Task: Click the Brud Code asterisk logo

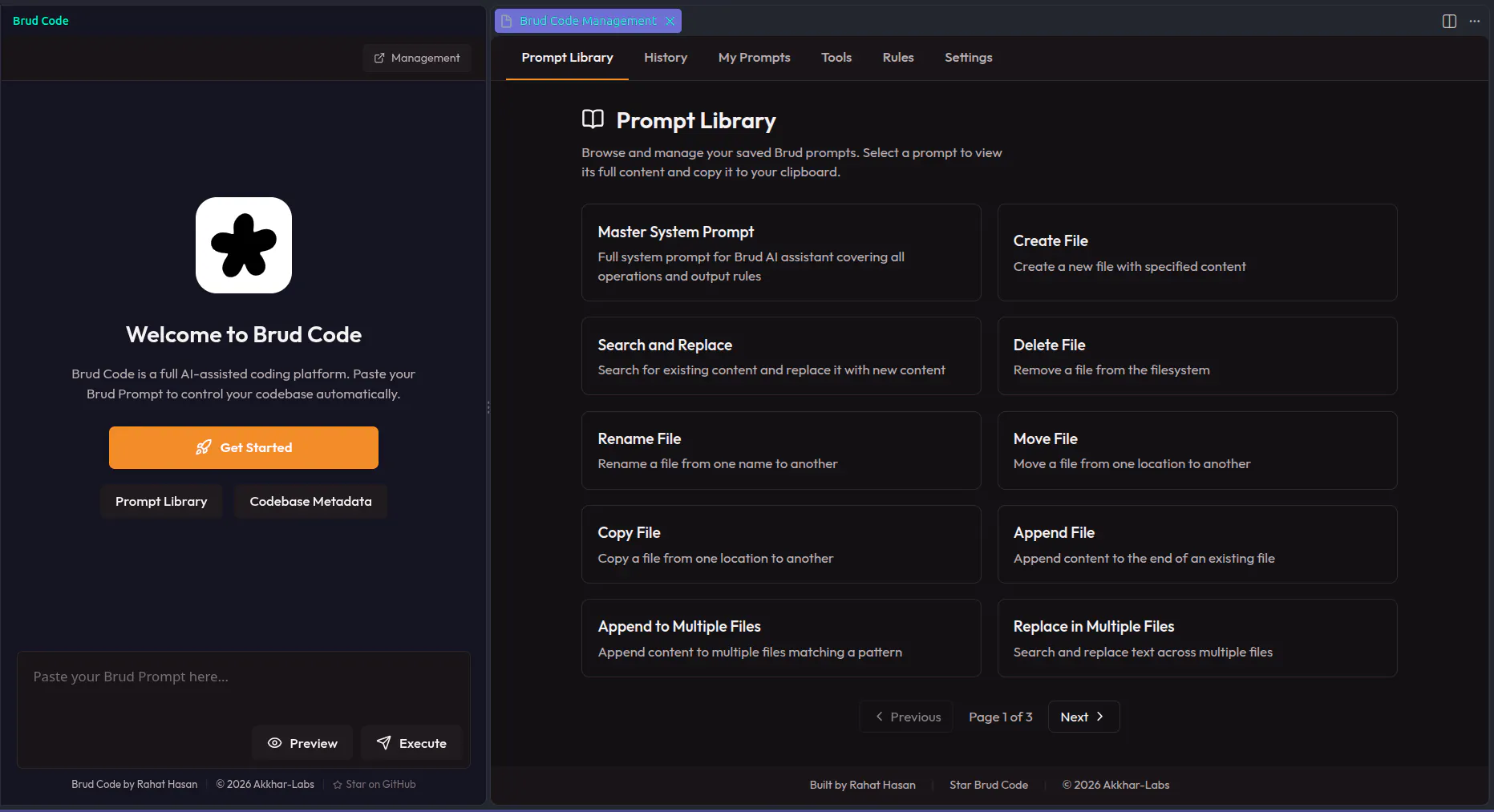Action: 244,245
